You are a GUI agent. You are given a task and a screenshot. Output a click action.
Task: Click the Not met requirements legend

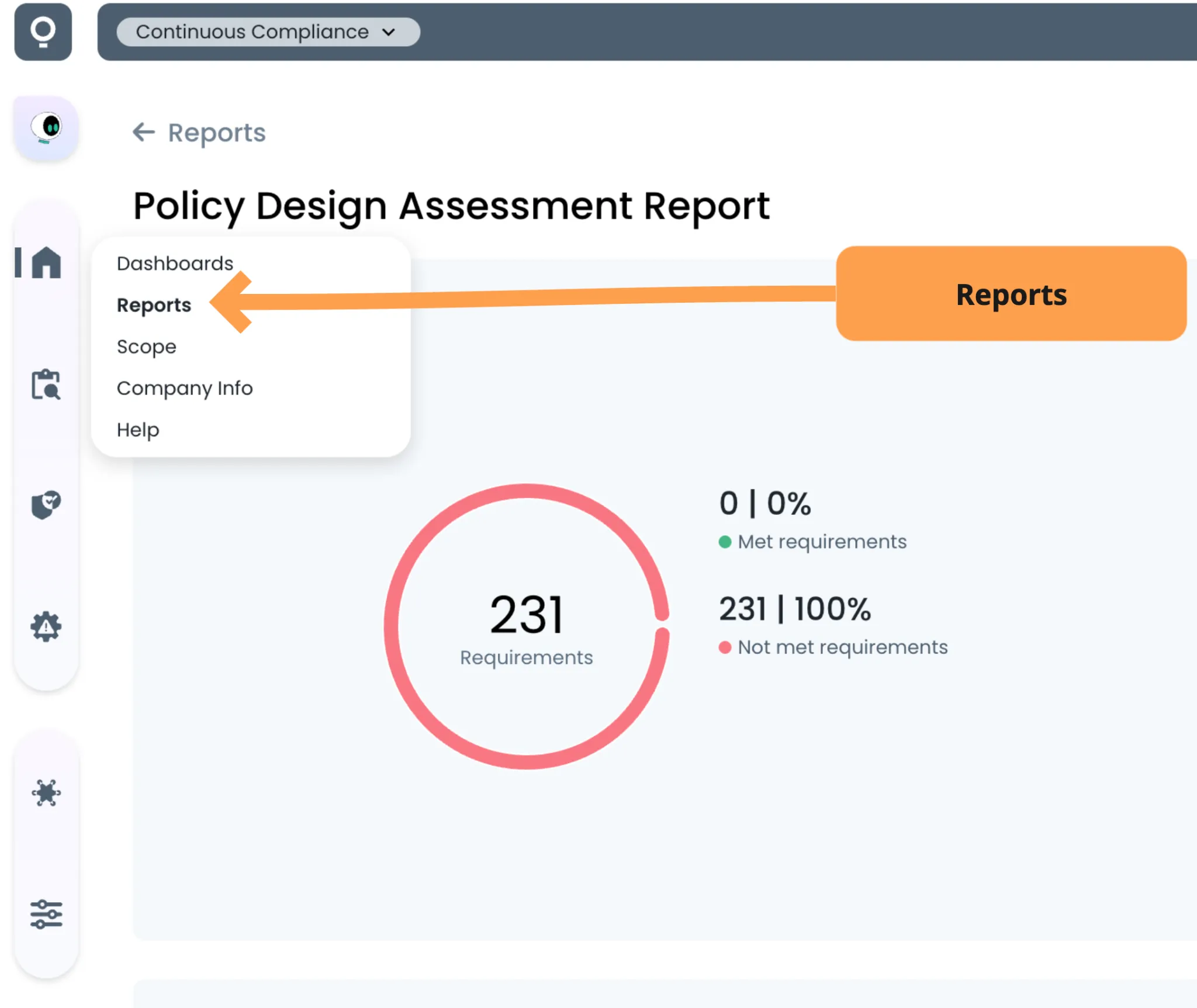(x=842, y=647)
